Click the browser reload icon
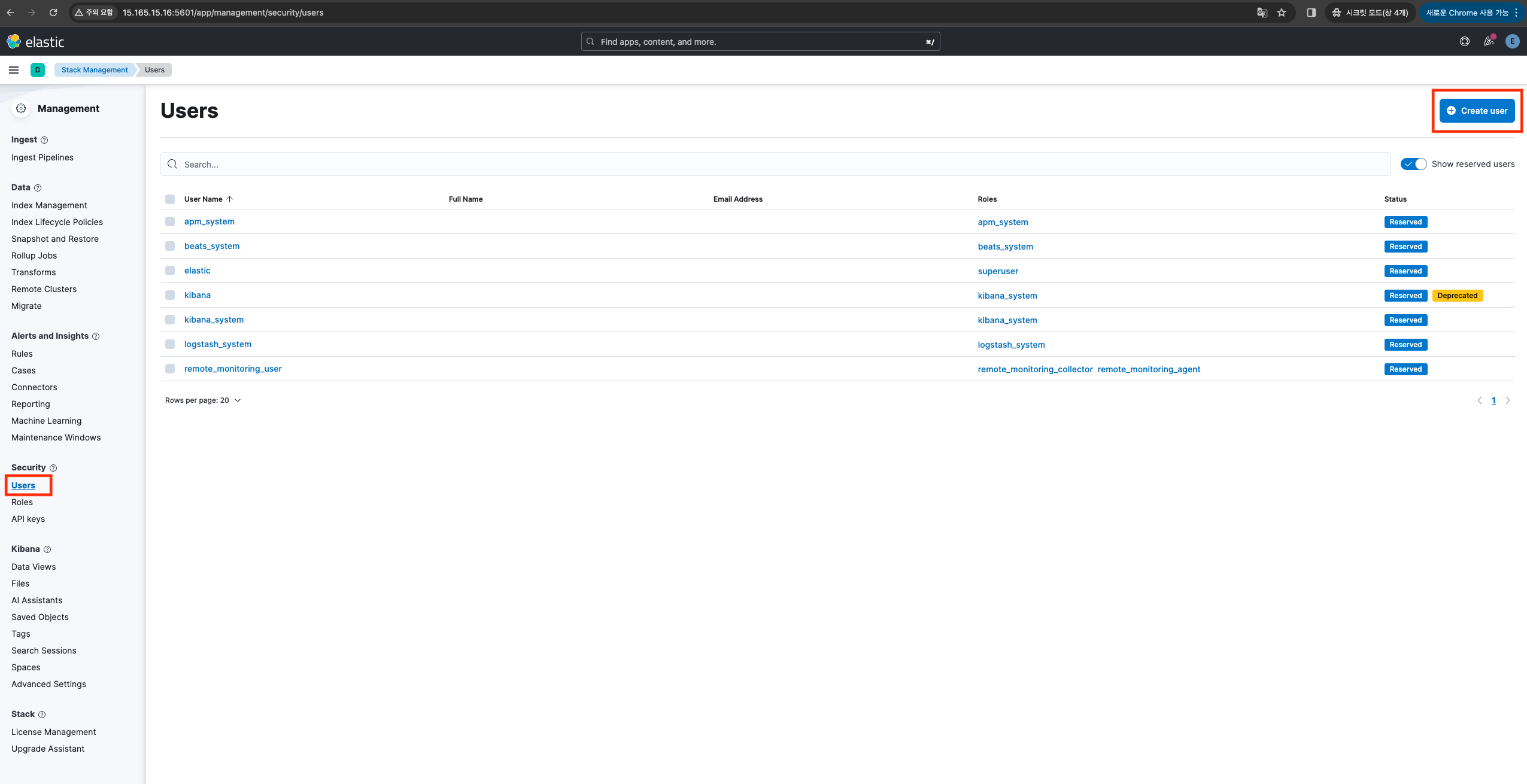 click(53, 13)
